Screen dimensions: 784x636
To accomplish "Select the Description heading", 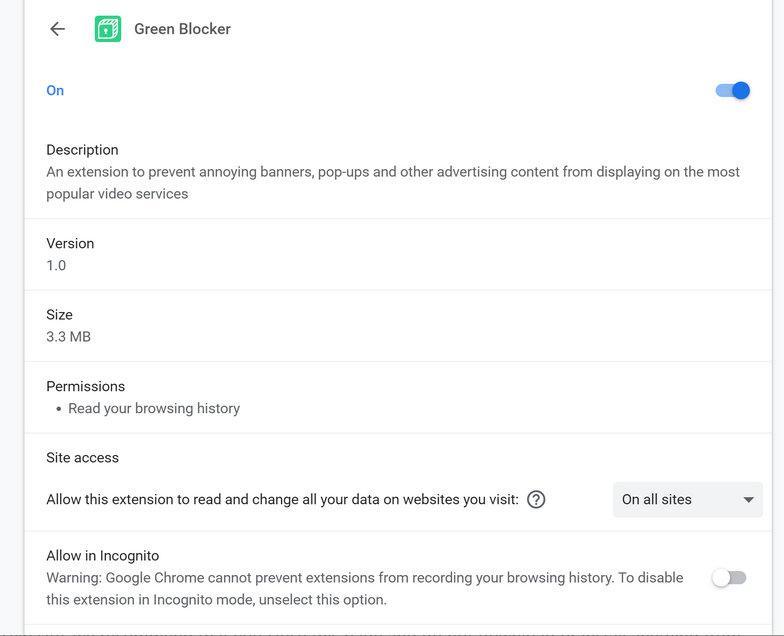I will (82, 150).
